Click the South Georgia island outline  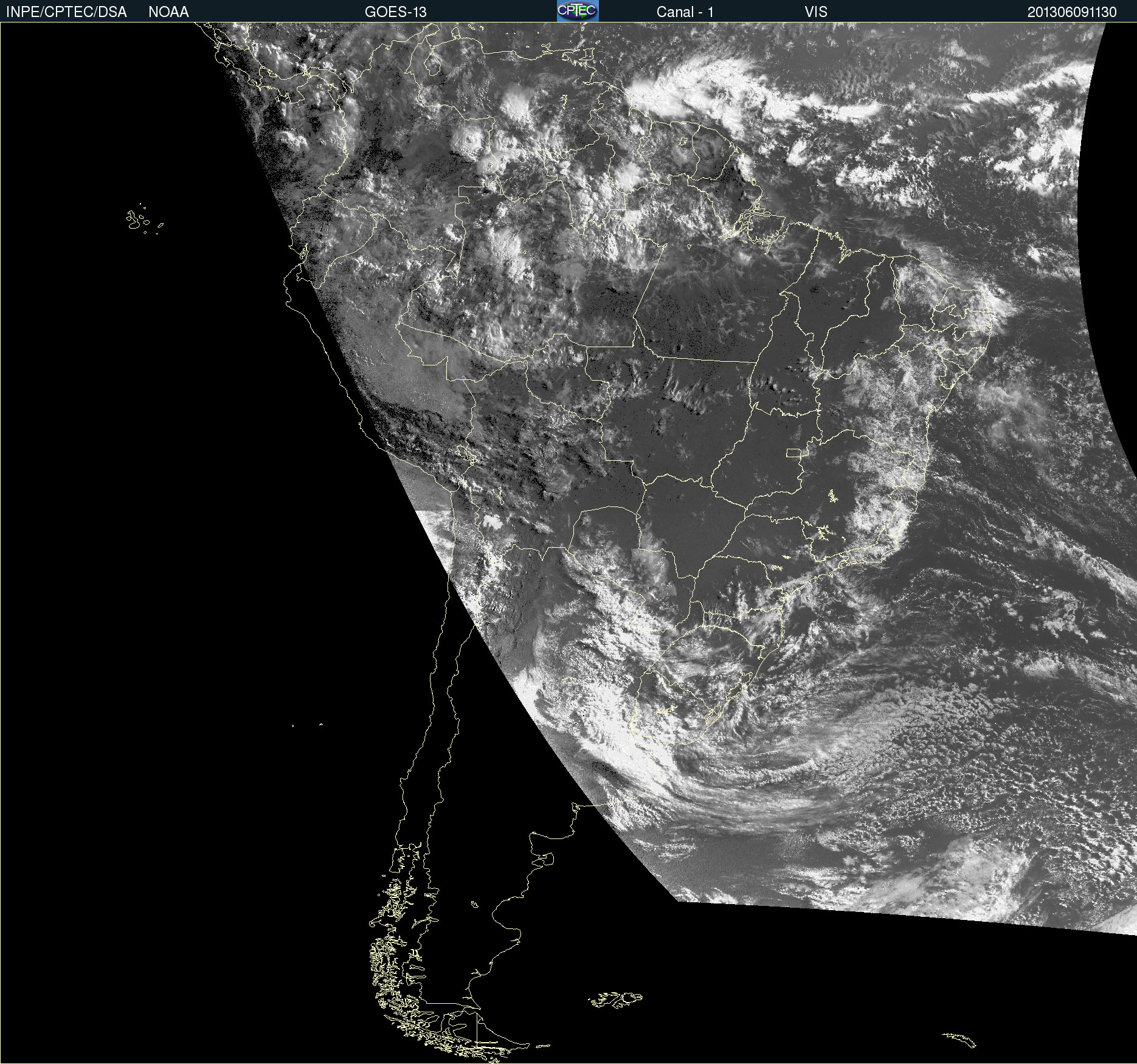click(959, 1039)
